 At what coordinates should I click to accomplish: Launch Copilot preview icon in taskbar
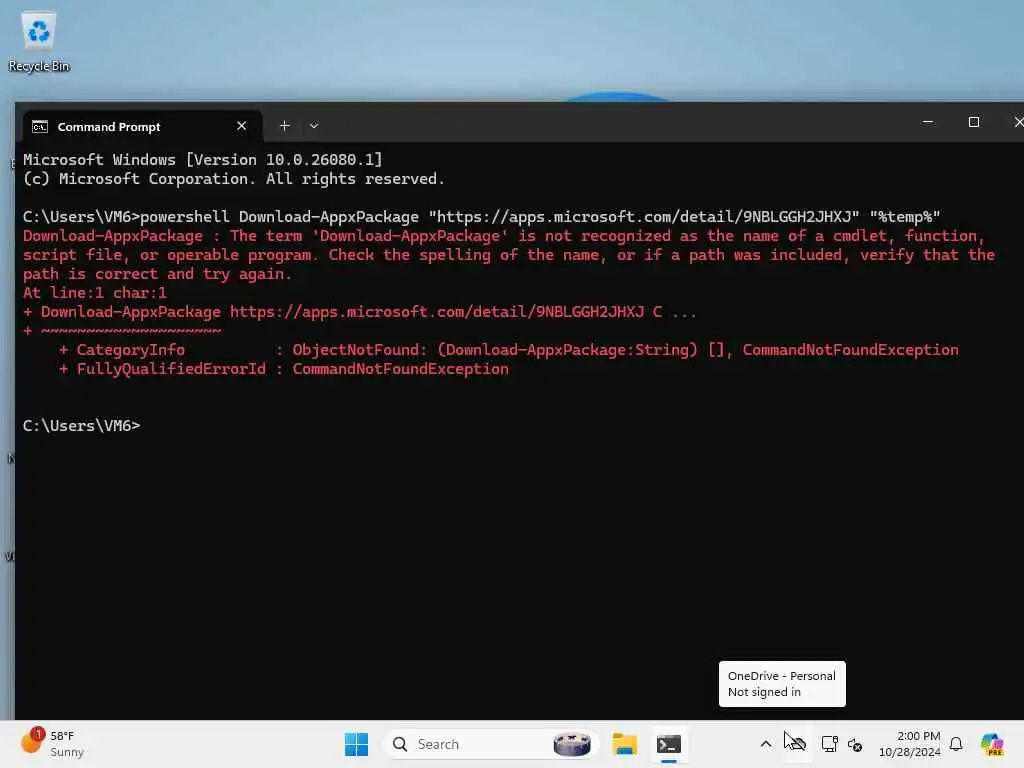(x=992, y=744)
